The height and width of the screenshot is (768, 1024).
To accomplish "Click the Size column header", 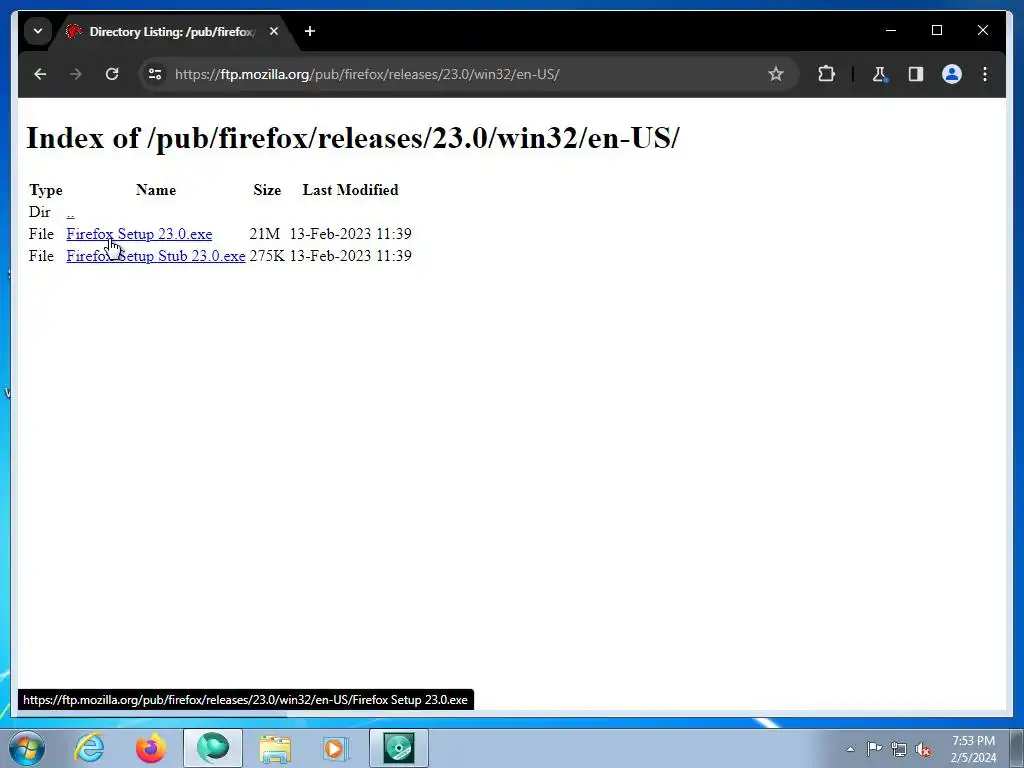I will pyautogui.click(x=267, y=190).
